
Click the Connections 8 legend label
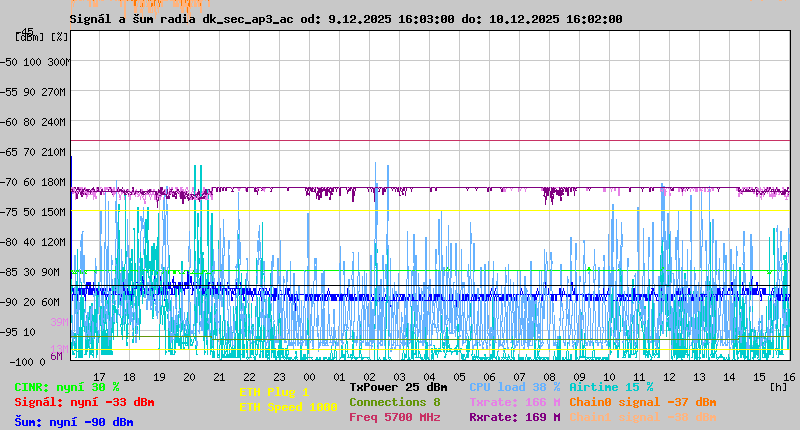394,402
